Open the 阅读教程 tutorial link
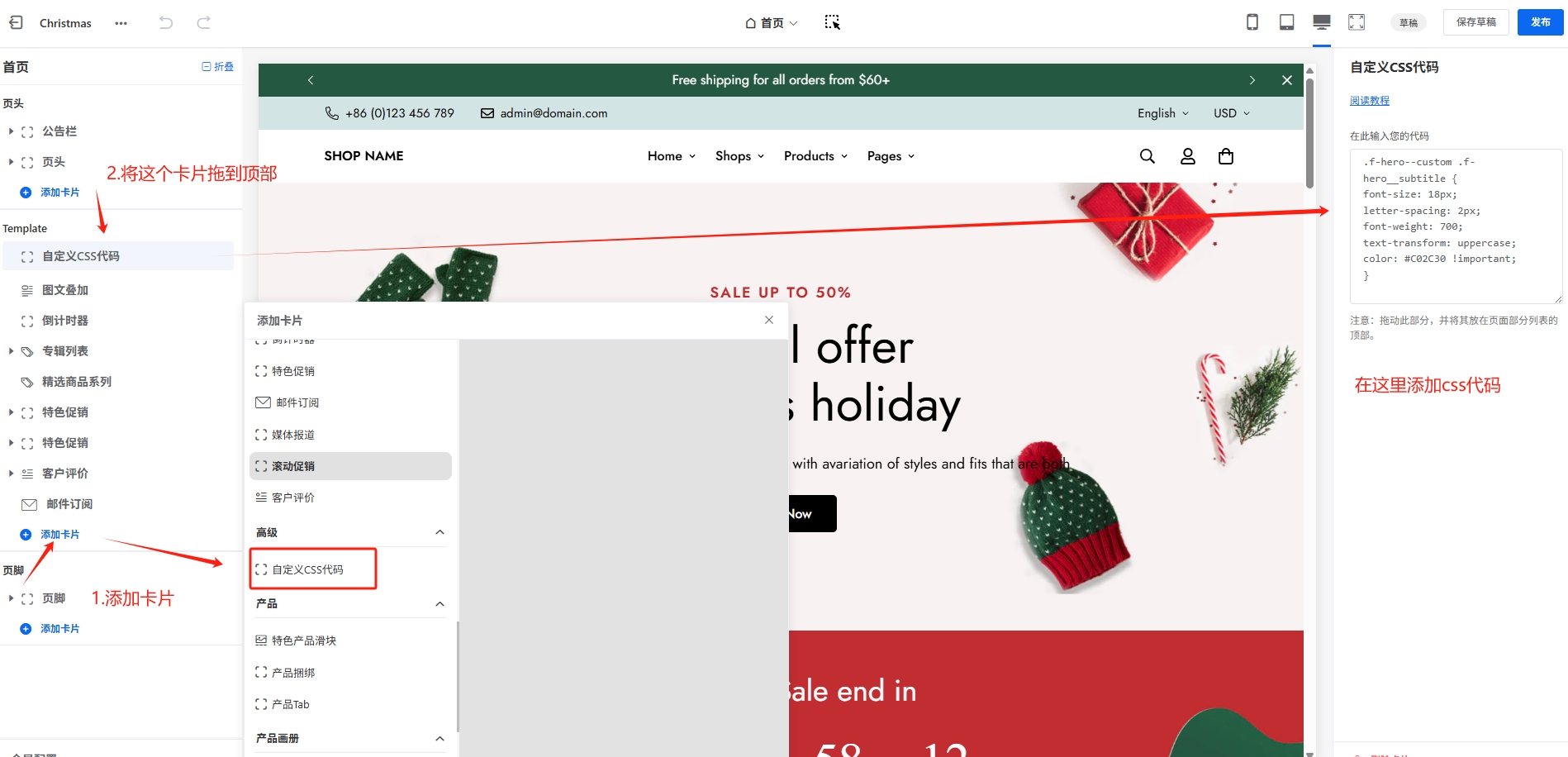The width and height of the screenshot is (1568, 757). click(x=1370, y=101)
